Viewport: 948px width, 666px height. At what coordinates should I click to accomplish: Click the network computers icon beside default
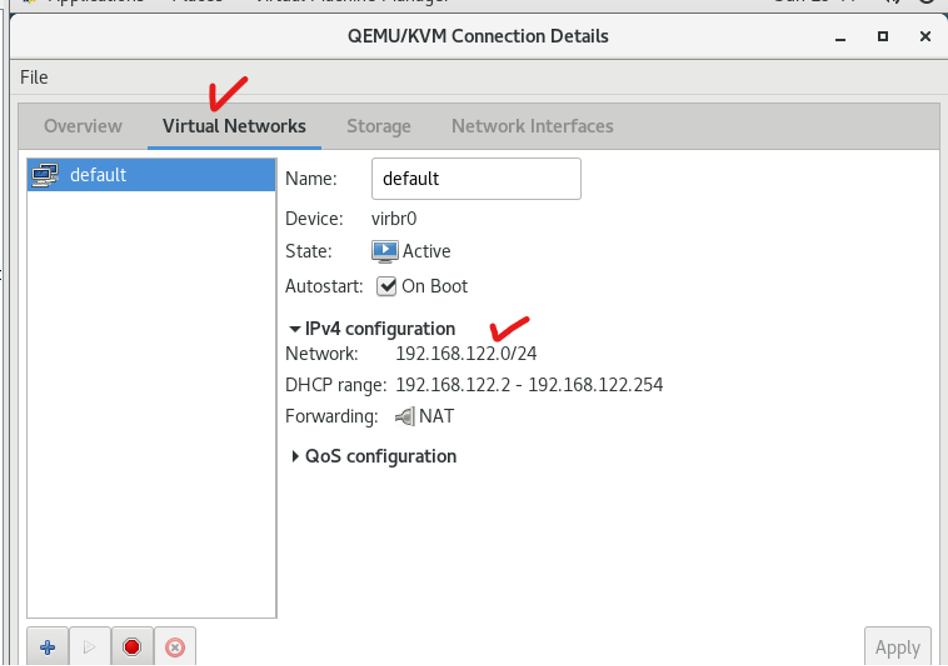click(x=45, y=175)
